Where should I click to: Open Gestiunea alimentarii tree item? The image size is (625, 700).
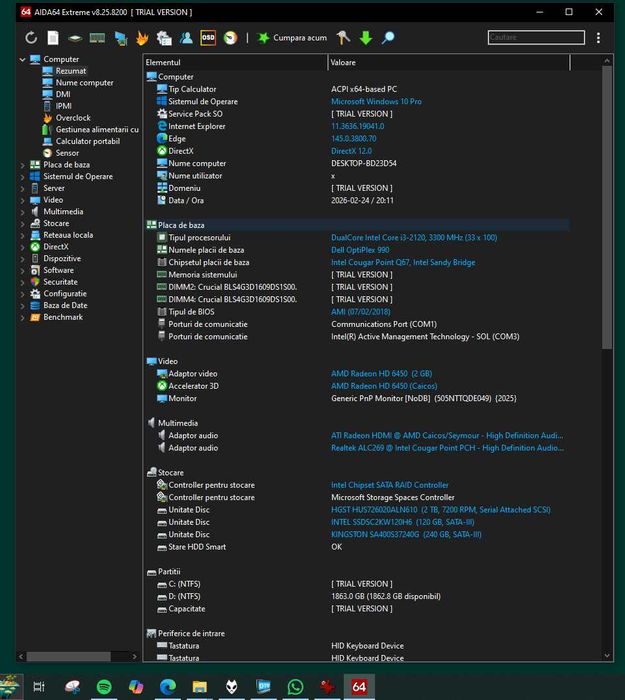point(97,129)
